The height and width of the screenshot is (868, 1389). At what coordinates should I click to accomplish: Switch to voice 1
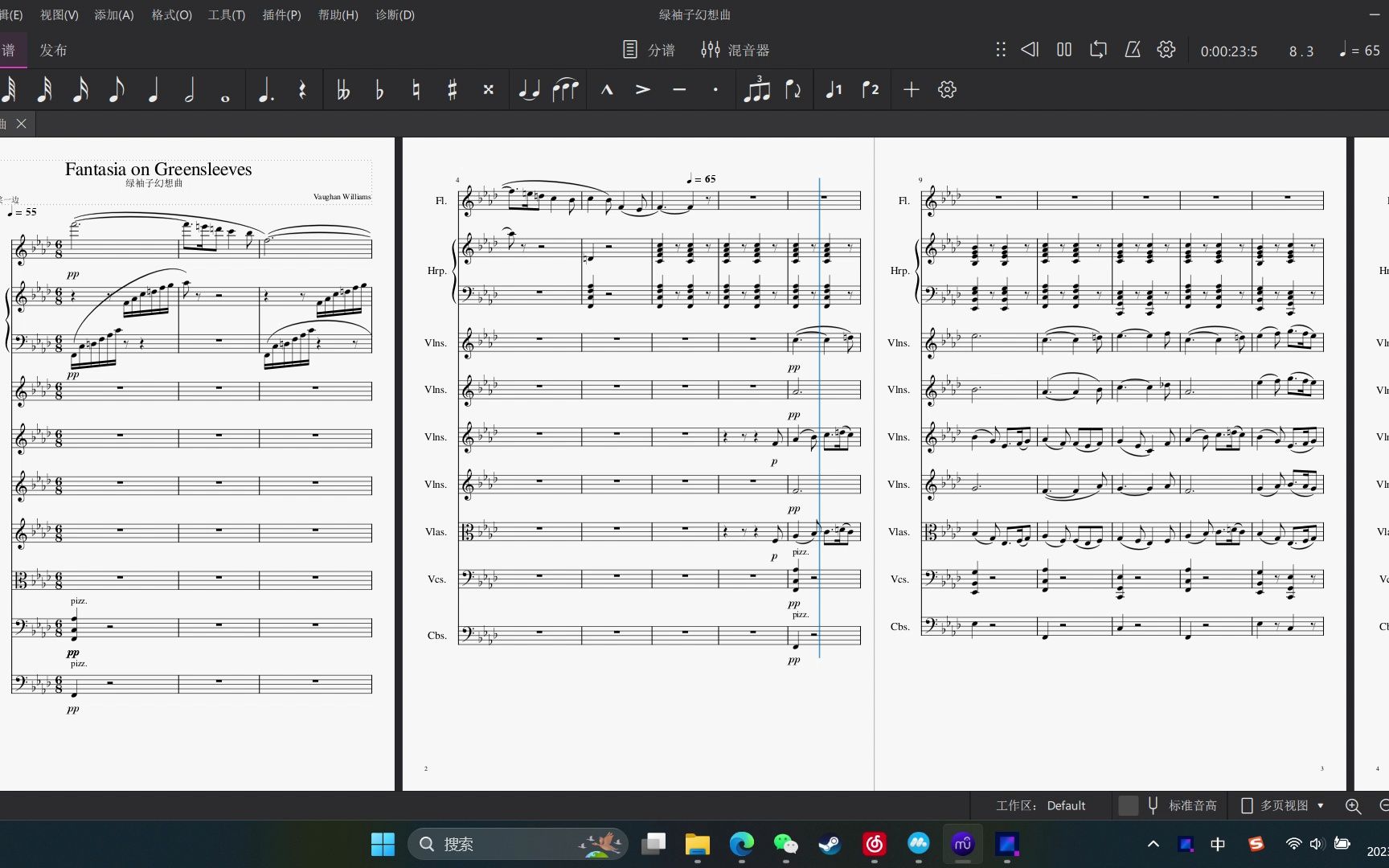[x=834, y=90]
